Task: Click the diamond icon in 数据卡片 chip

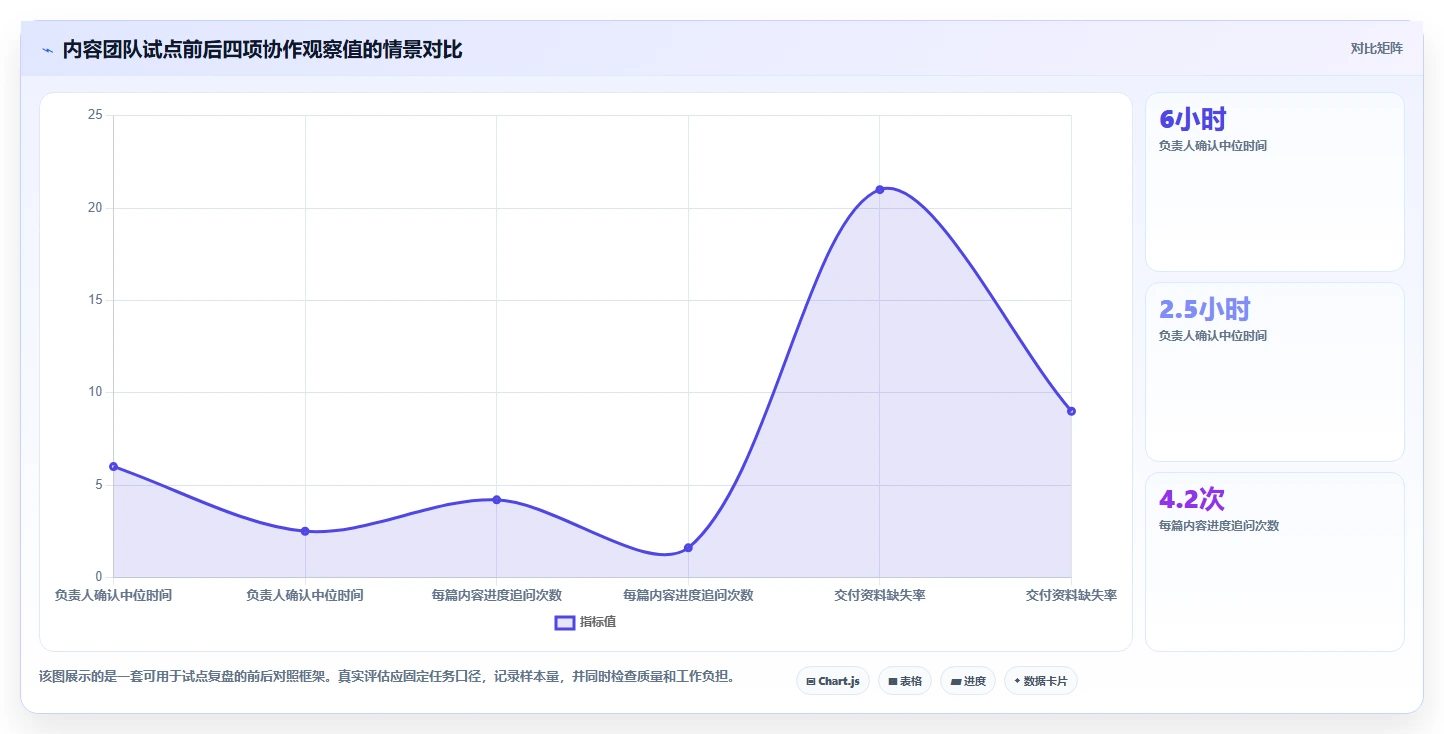Action: point(1017,681)
